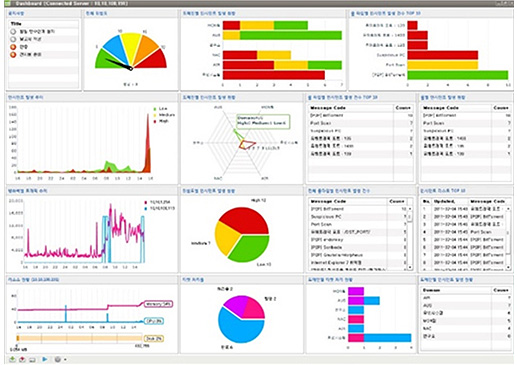Click the green add-widget icon in bottom toolbar
The image size is (517, 365).
coord(12,360)
